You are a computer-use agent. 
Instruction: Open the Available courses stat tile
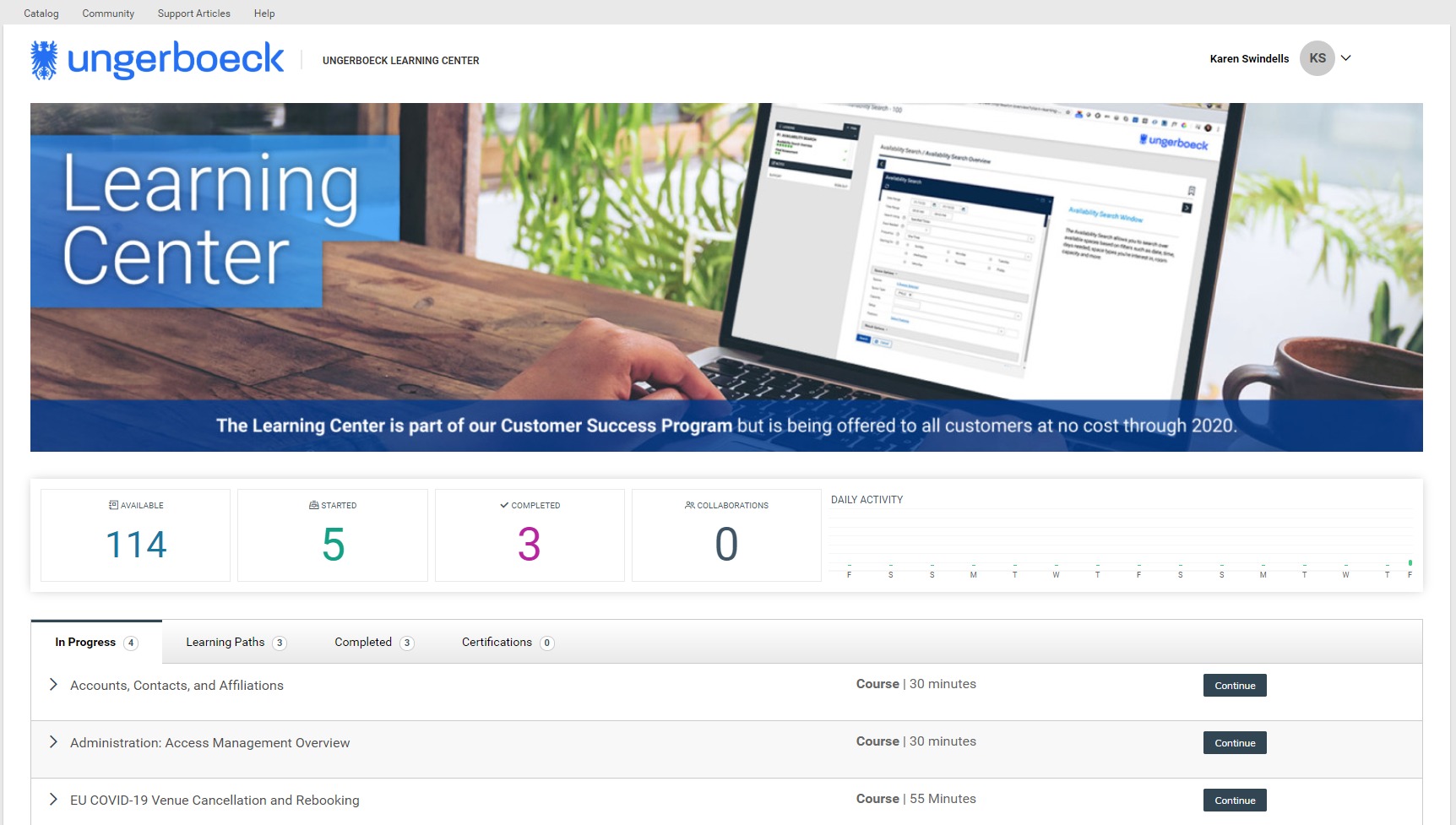pyautogui.click(x=136, y=535)
